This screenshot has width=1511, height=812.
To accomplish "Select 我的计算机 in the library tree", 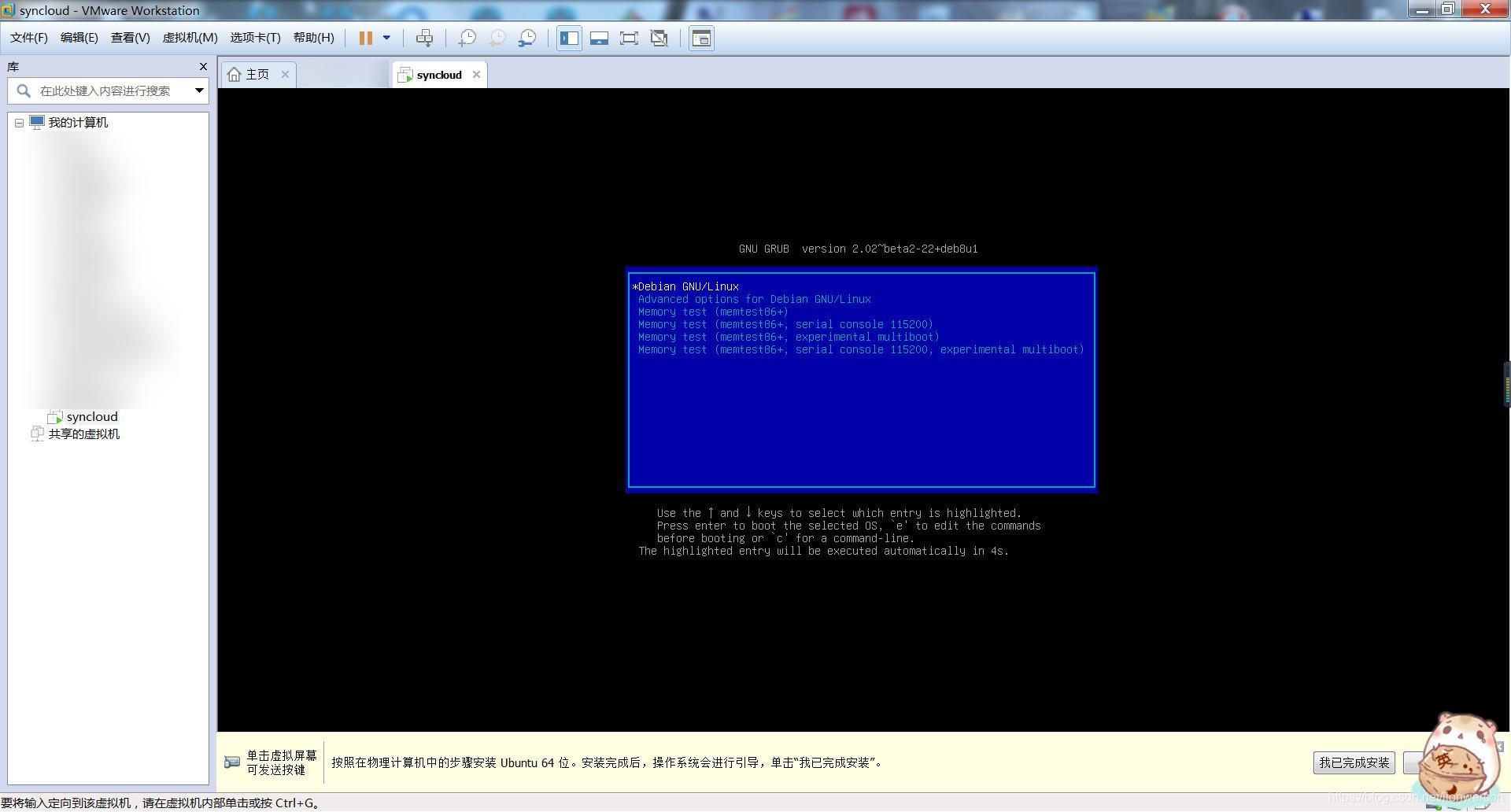I will pyautogui.click(x=78, y=123).
